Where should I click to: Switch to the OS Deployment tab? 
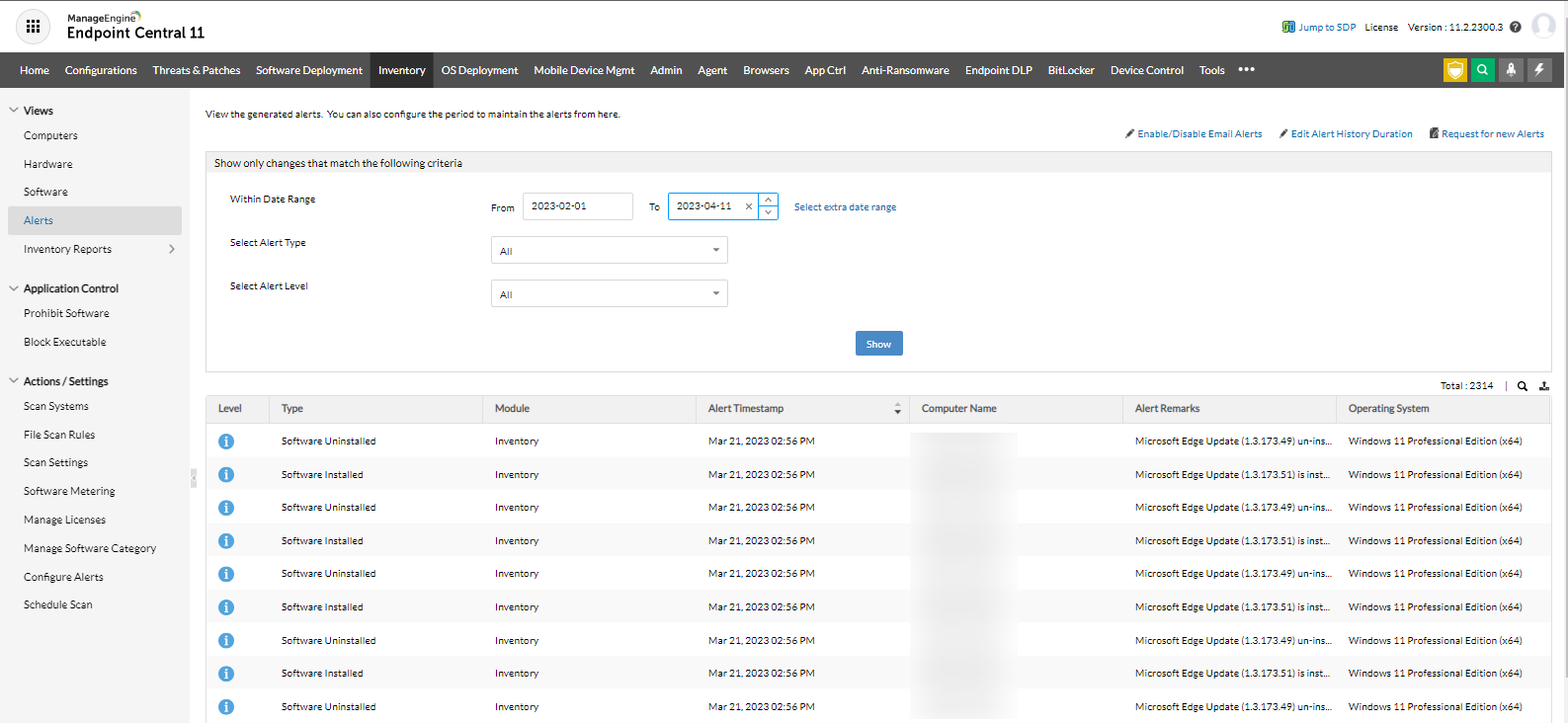479,70
